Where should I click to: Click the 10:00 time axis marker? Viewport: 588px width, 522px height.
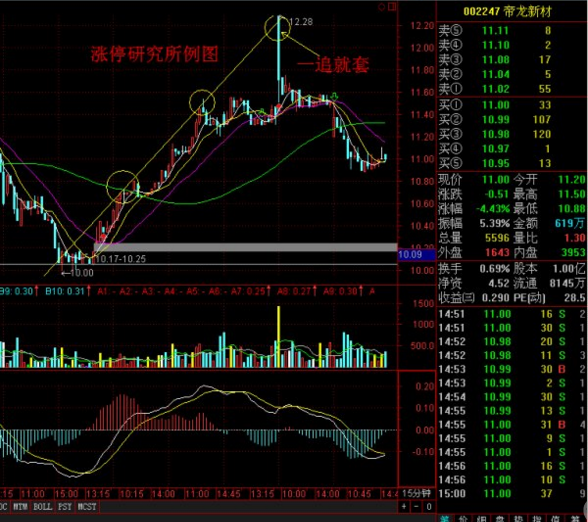tap(294, 494)
